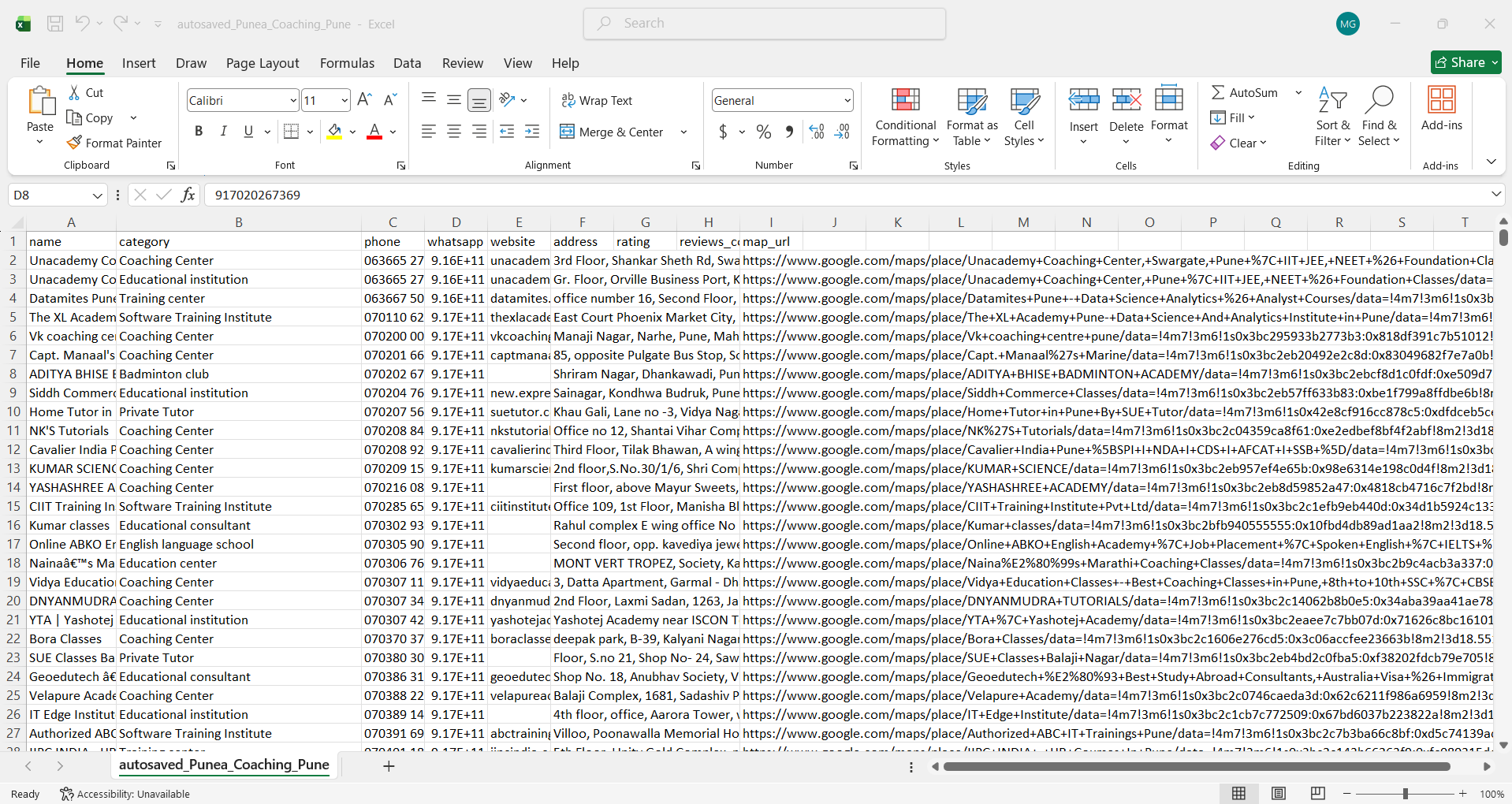Click the Paste clipboard icon
This screenshot has height=804, width=1512.
click(x=40, y=102)
